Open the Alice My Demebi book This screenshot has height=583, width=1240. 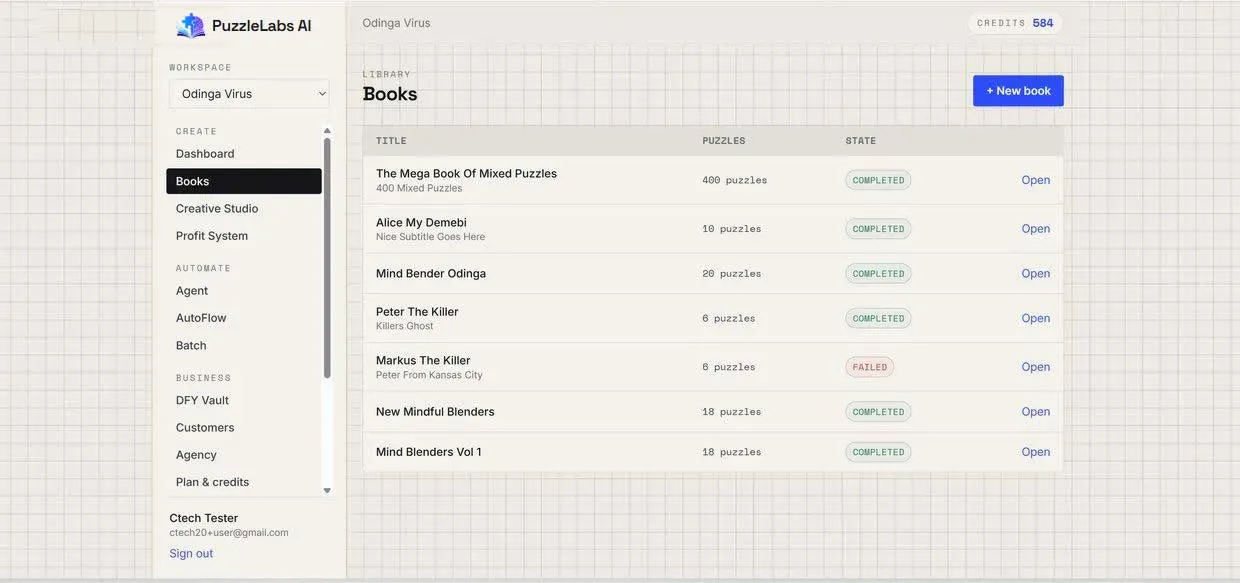pos(1035,229)
